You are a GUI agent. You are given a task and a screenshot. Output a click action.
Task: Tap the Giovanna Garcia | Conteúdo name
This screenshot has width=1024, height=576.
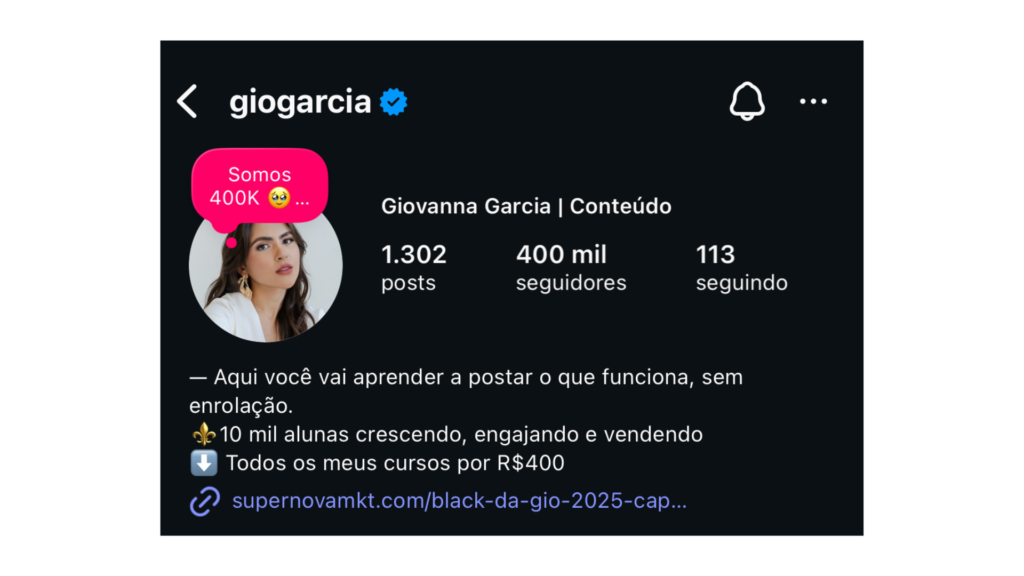[526, 206]
